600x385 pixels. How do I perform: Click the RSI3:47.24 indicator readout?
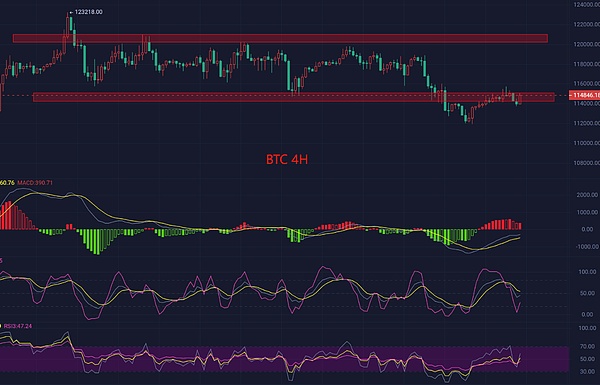coord(18,326)
